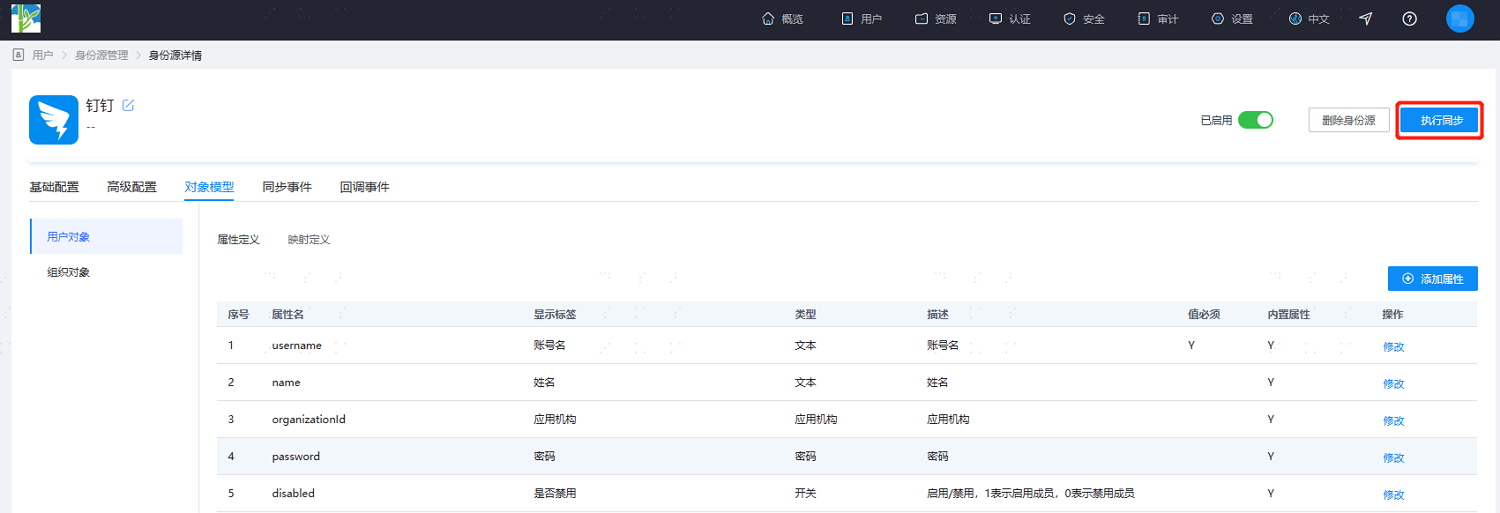Click the edit pencil icon beside 钉钉

(128, 105)
